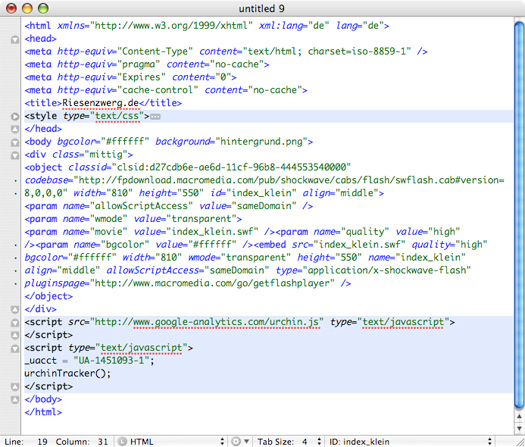
Task: Click the window title untitled 9
Action: click(x=261, y=8)
